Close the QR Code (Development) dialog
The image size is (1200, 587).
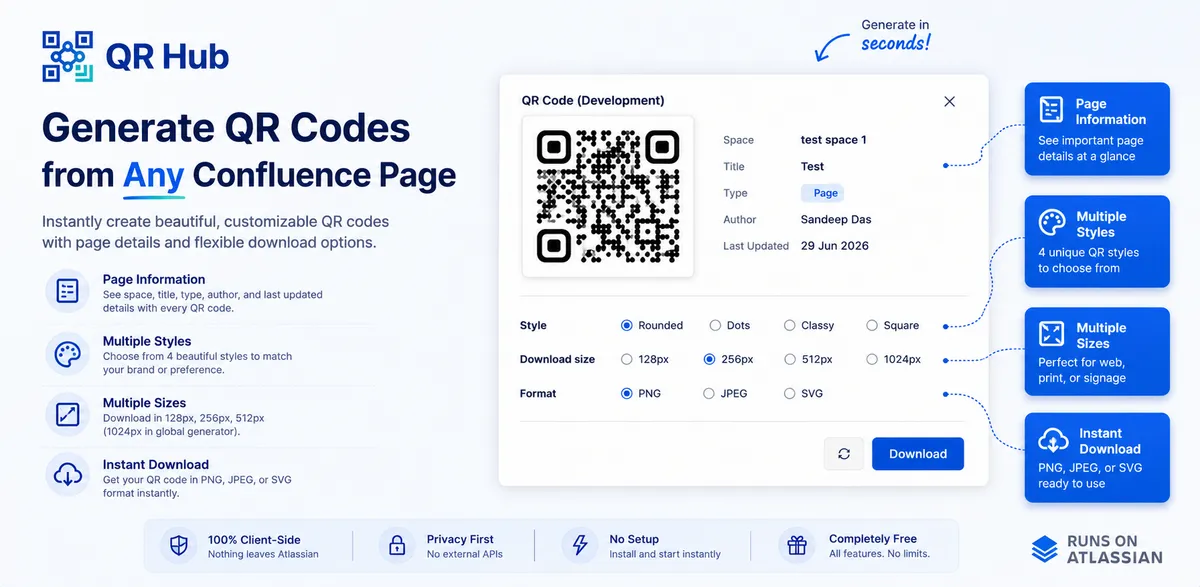click(950, 101)
